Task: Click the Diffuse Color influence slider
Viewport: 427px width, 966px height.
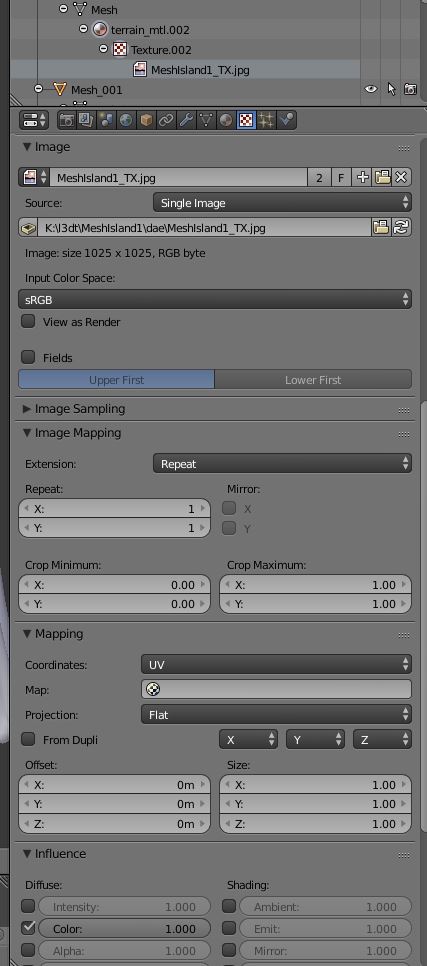Action: pyautogui.click(x=124, y=928)
